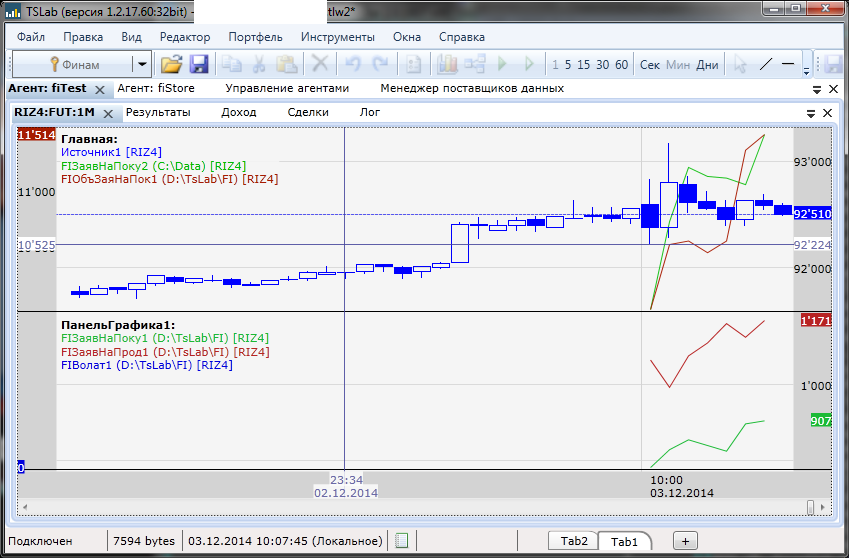Click the green 907 value marker

820,421
